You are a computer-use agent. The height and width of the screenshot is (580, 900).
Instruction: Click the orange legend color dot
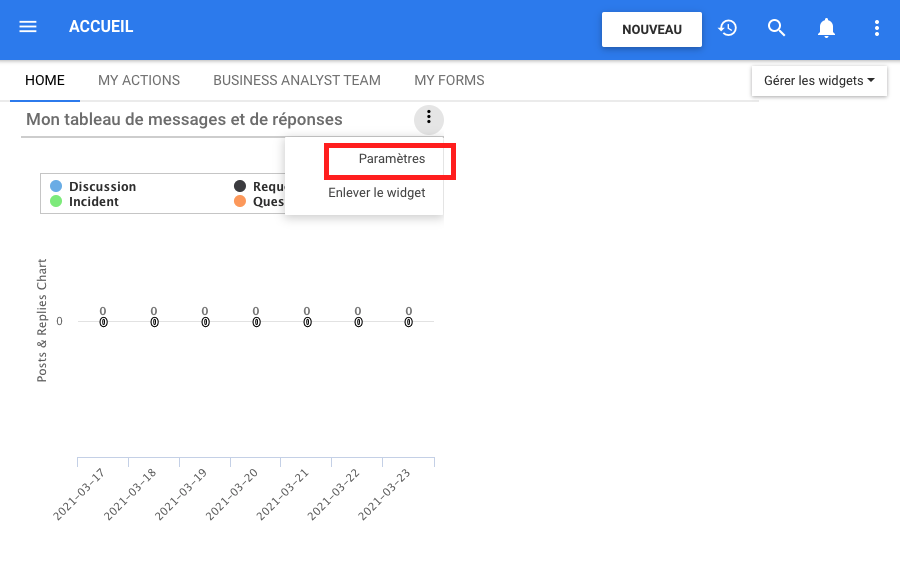point(240,202)
